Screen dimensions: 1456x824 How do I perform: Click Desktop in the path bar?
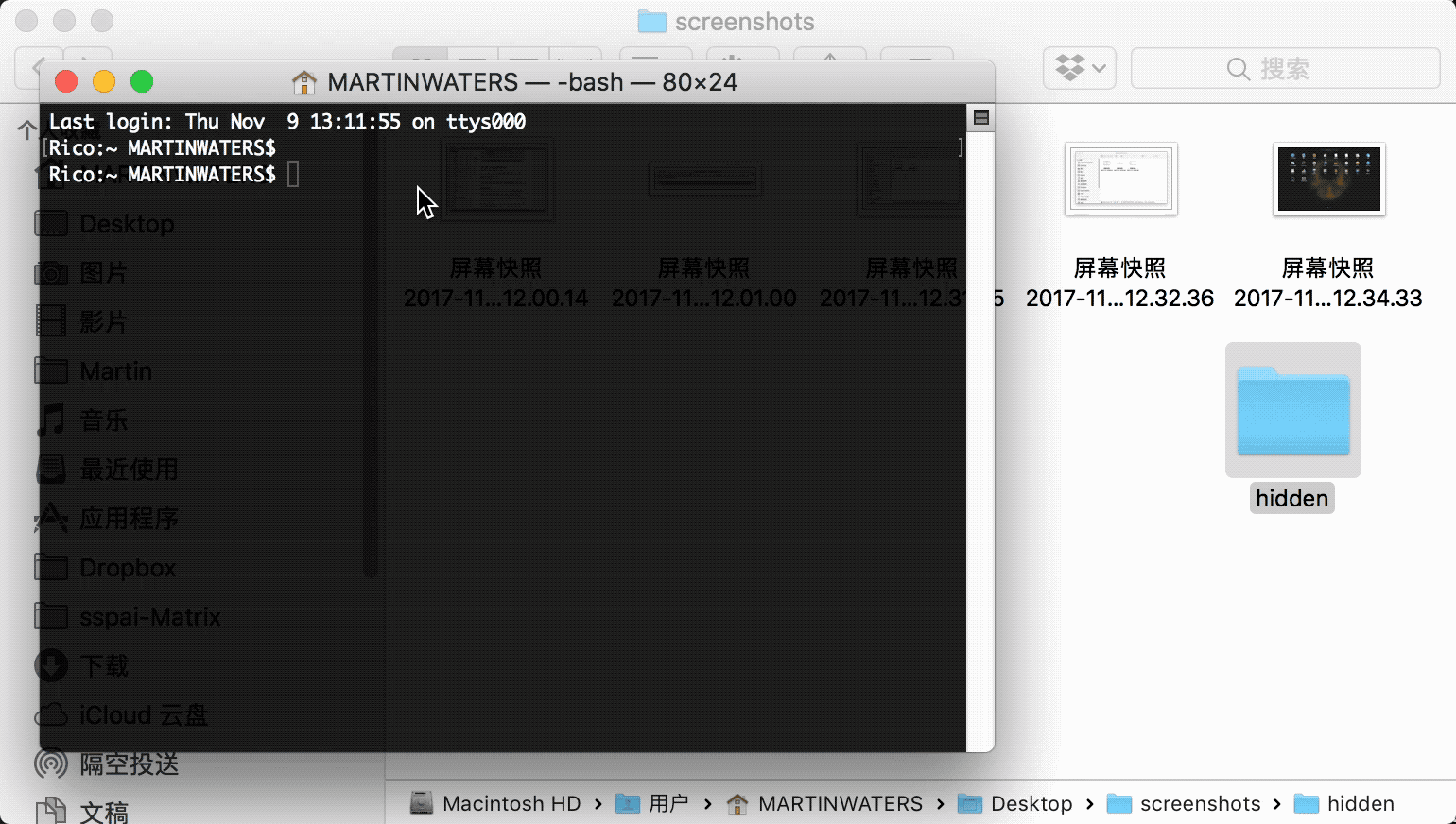click(1031, 803)
